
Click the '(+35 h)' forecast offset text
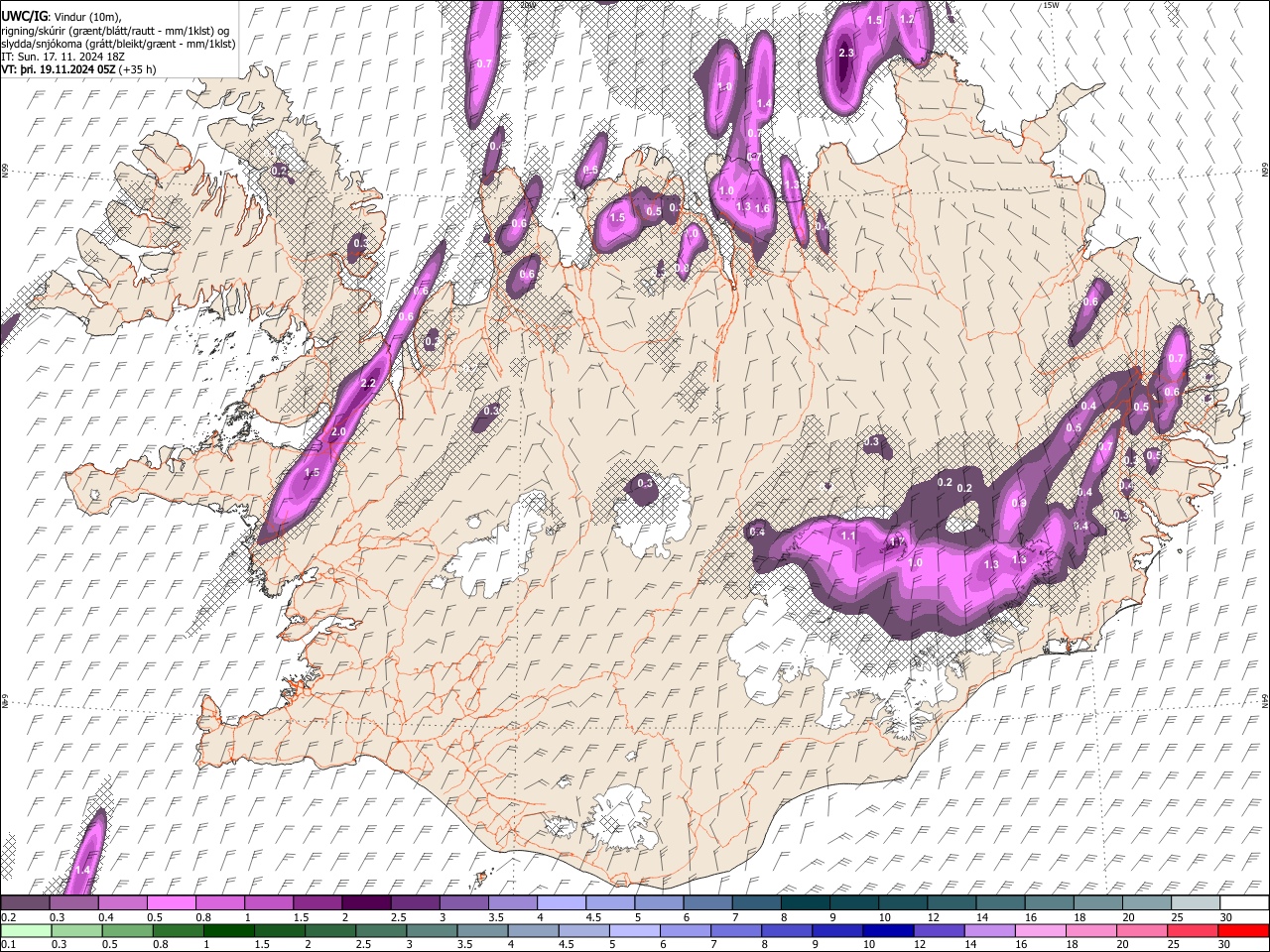click(138, 69)
